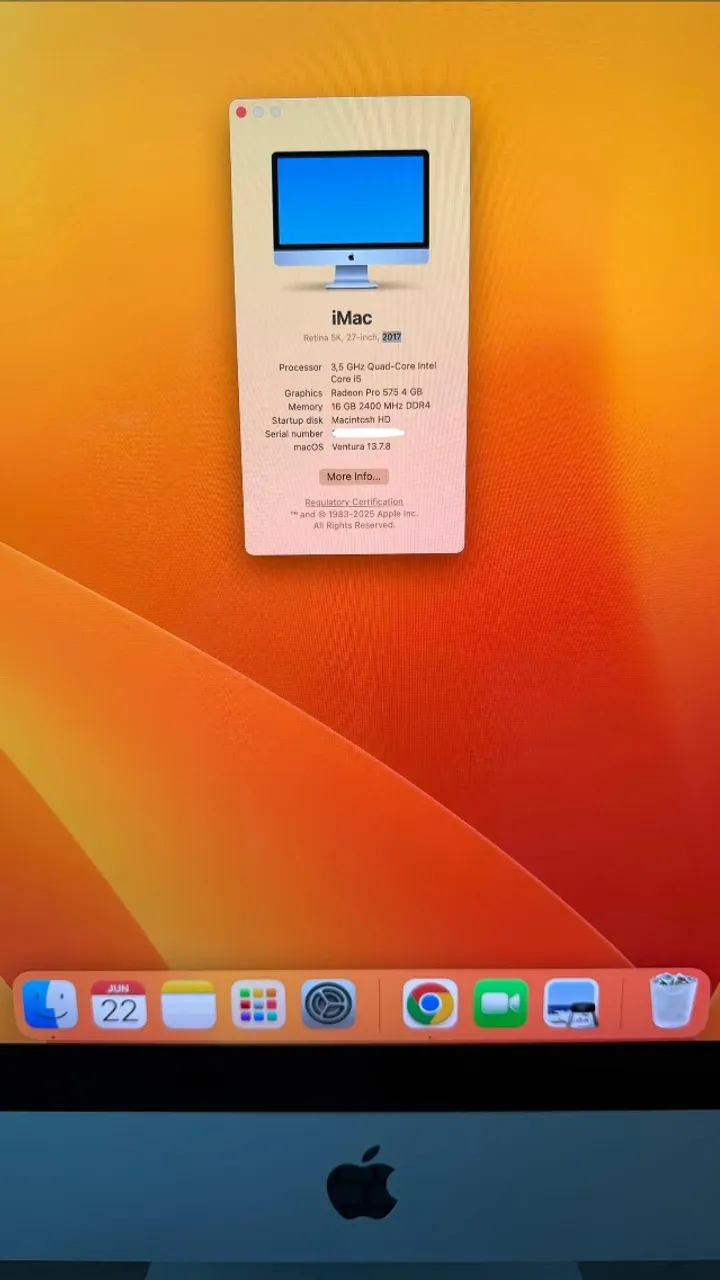Open Finder from the Dock

pyautogui.click(x=49, y=1003)
